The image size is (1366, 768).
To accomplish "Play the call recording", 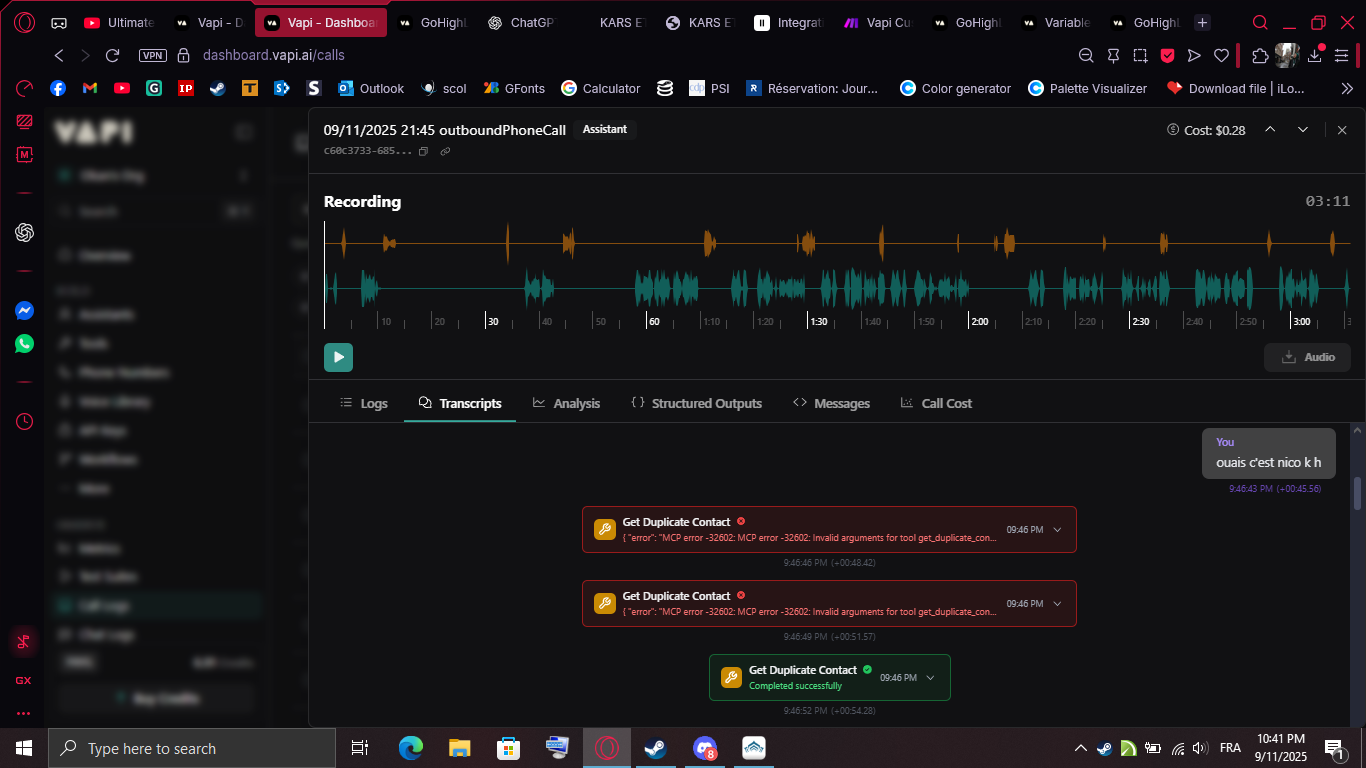I will (x=338, y=357).
